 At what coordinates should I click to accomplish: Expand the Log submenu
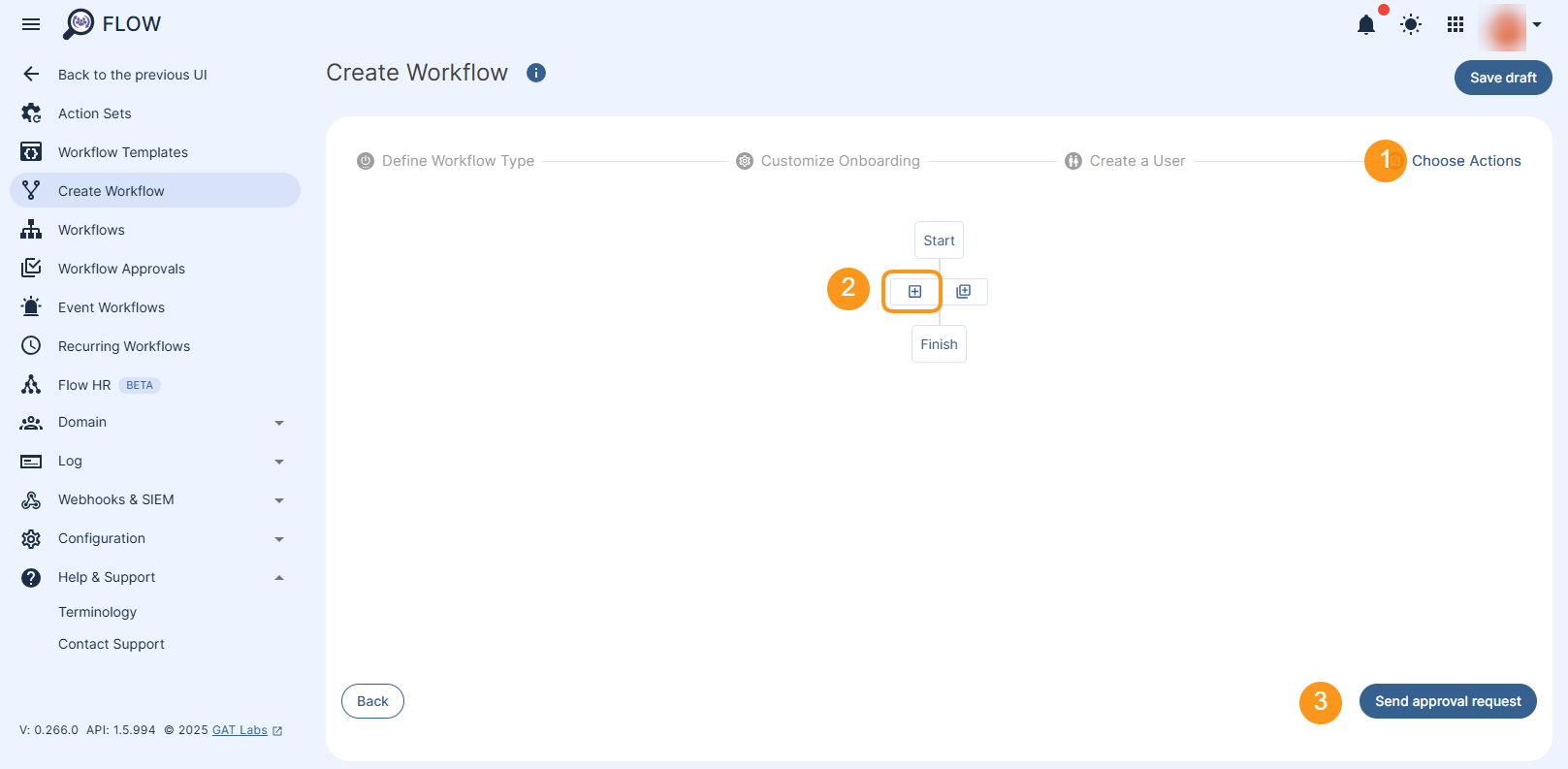[279, 462]
